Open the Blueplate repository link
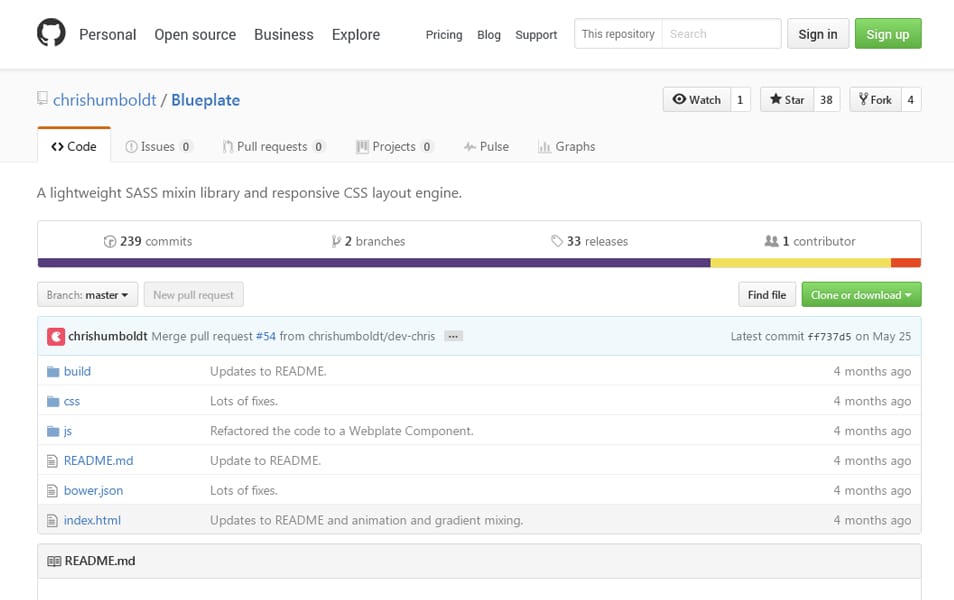Image resolution: width=954 pixels, height=600 pixels. [x=206, y=100]
